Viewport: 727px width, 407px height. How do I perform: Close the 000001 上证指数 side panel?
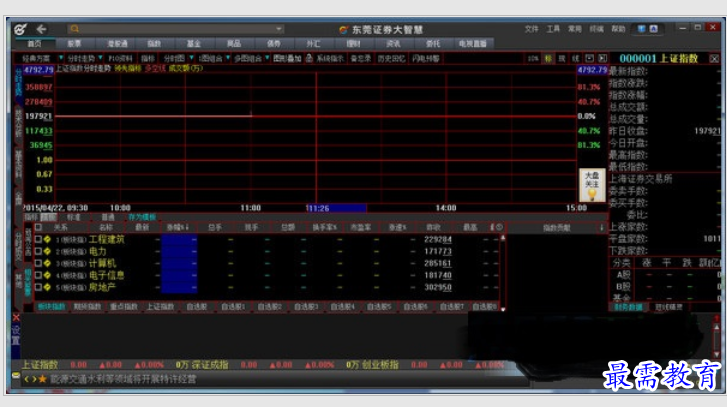tap(714, 58)
